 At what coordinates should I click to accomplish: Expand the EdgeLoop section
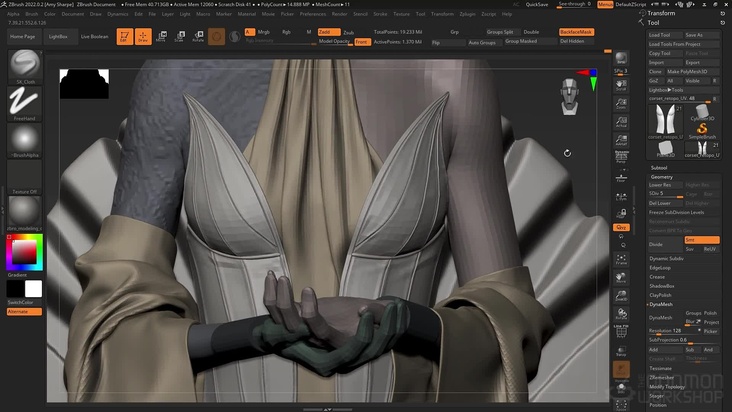click(x=660, y=268)
